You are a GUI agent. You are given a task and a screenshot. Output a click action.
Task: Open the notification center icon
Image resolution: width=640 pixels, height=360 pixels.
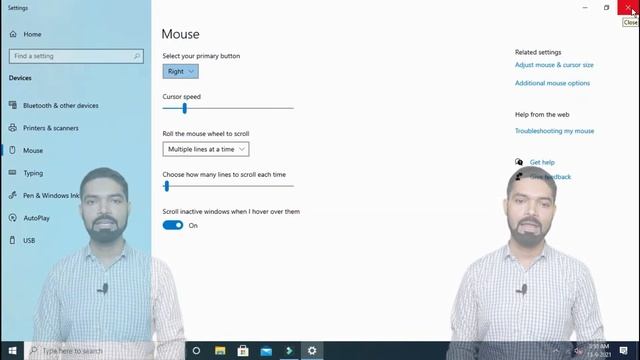[623, 351]
